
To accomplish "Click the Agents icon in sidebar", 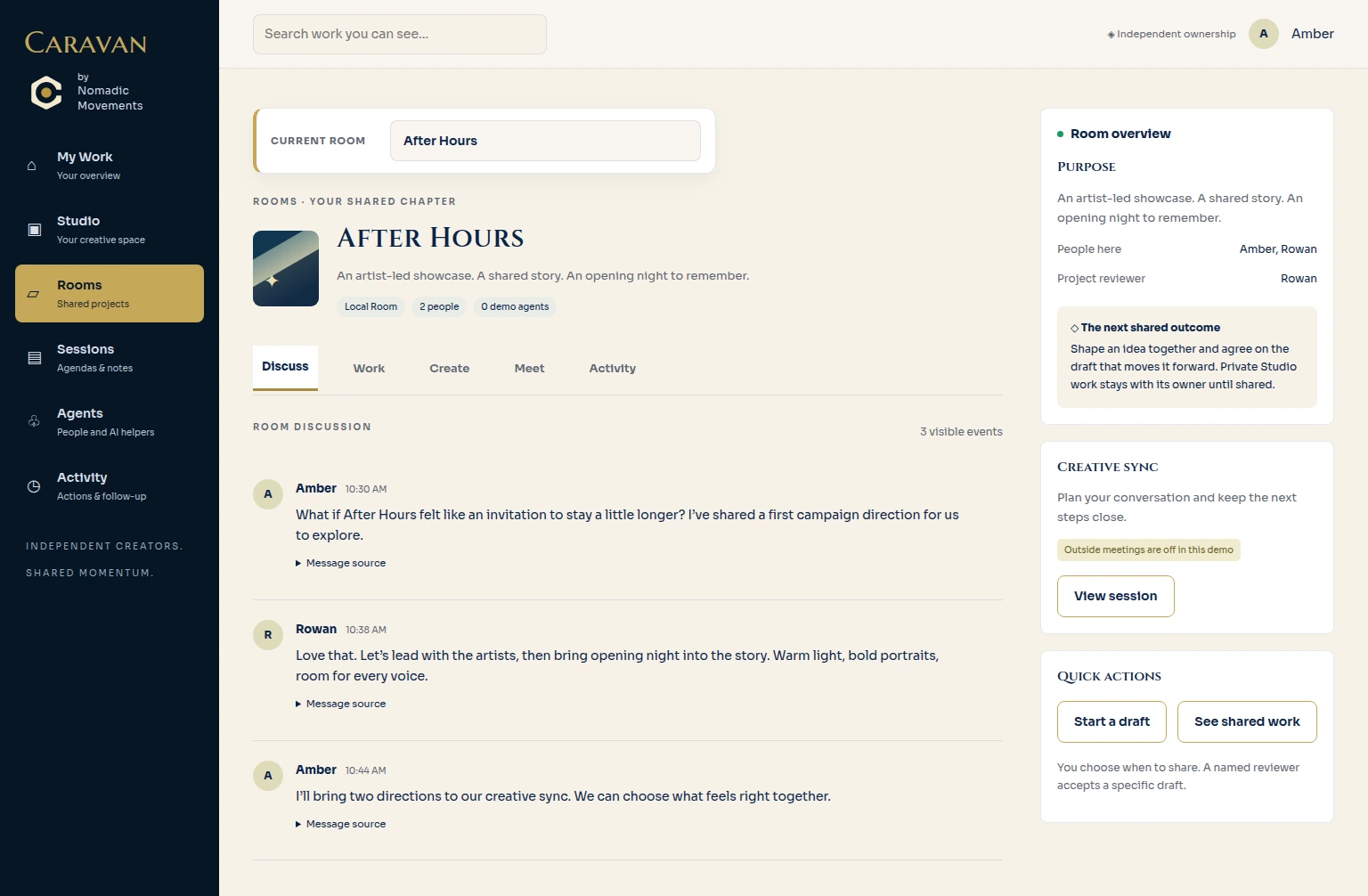I will [34, 422].
